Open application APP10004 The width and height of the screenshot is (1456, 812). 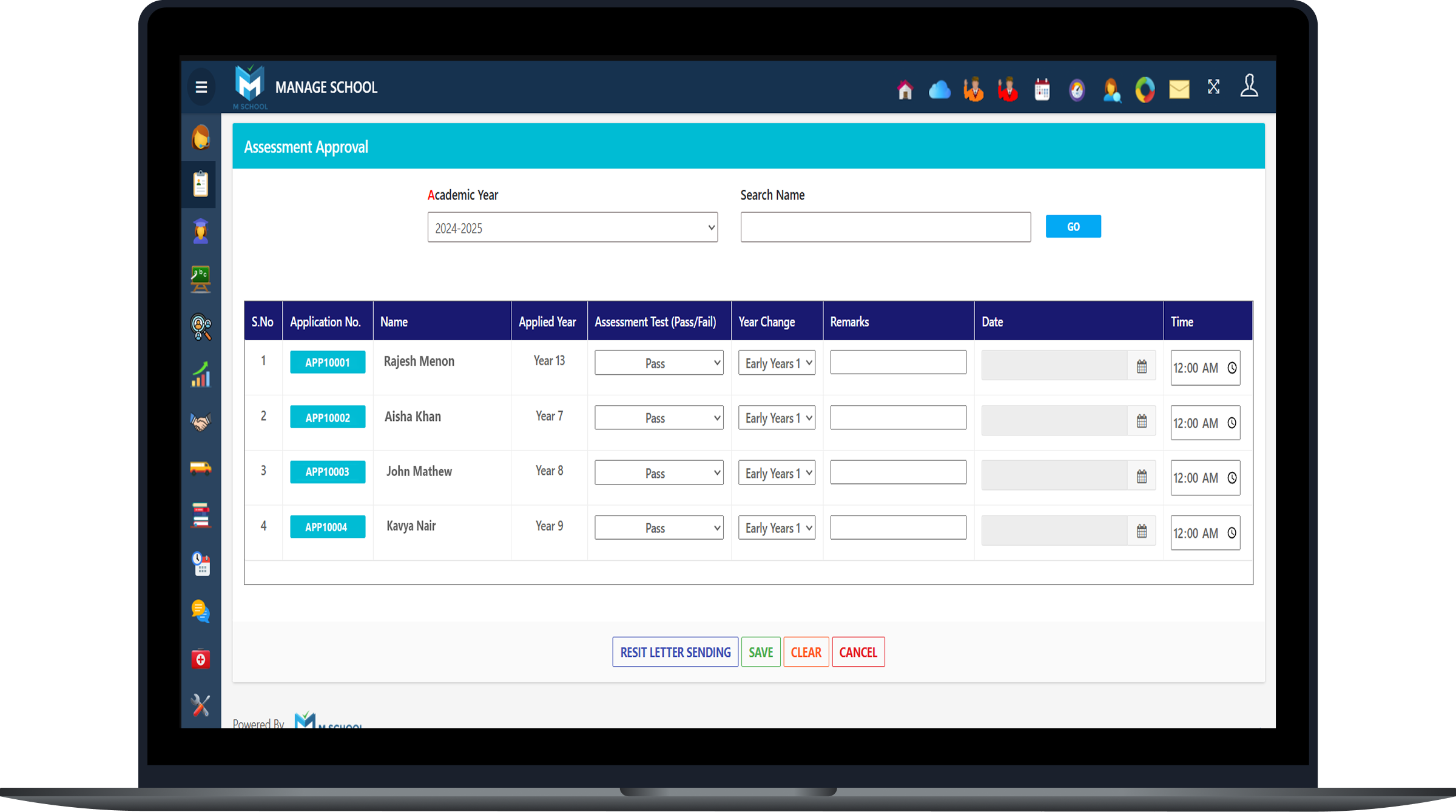[328, 527]
